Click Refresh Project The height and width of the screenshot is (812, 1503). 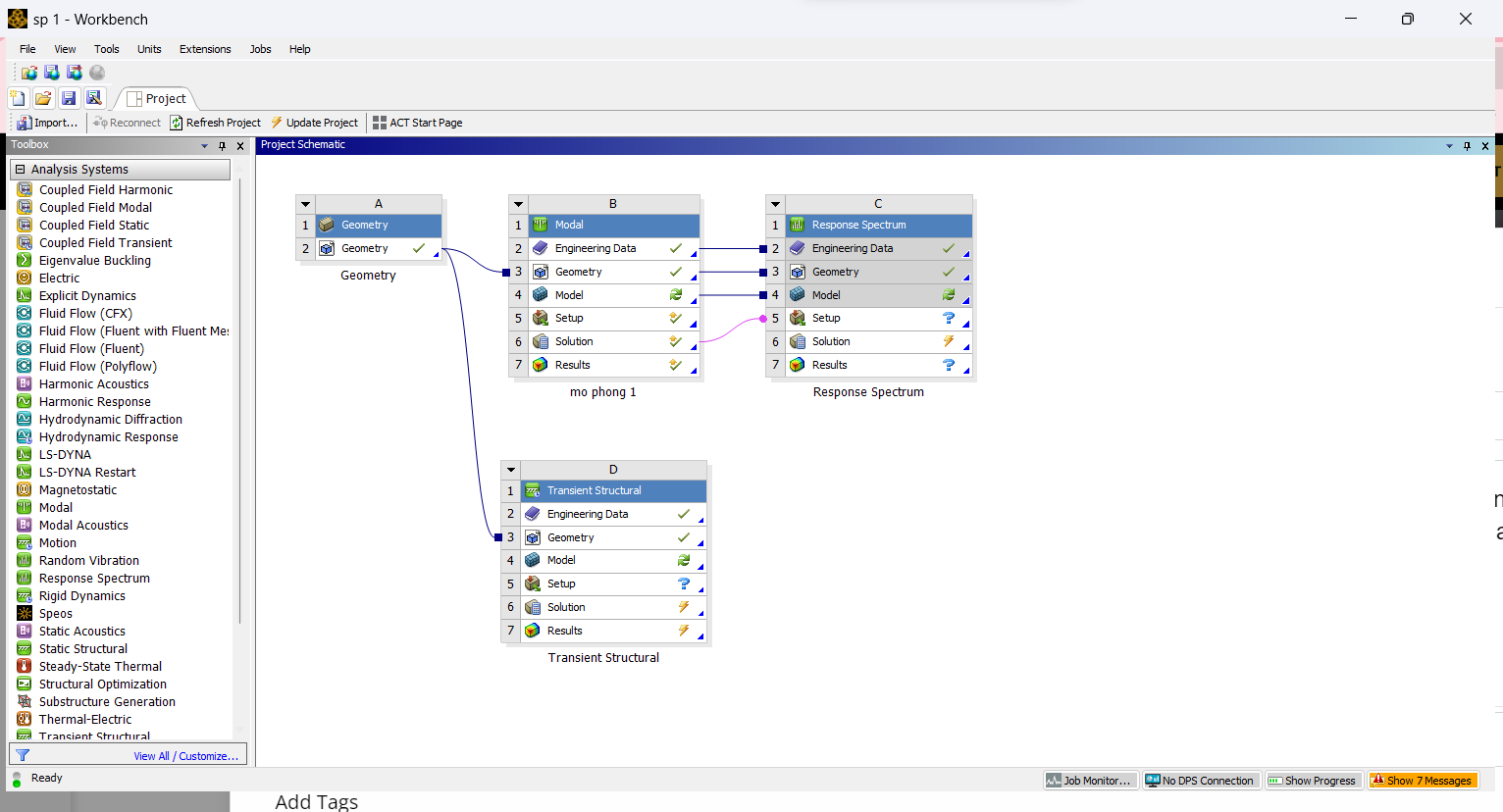216,123
